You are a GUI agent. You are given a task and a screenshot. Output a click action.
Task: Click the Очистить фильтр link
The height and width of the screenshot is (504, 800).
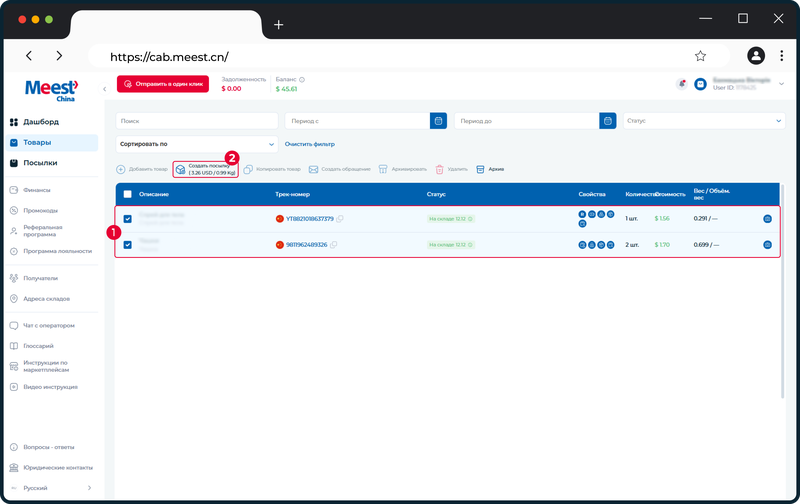(310, 144)
